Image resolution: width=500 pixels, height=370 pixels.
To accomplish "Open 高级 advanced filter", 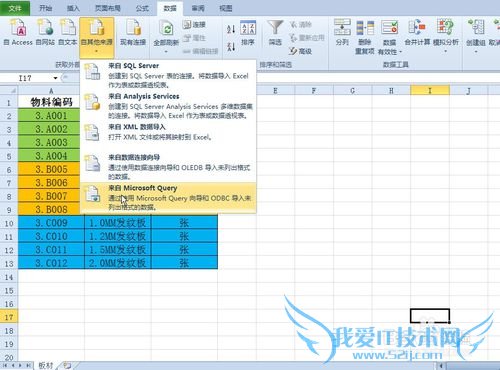I will coord(300,51).
